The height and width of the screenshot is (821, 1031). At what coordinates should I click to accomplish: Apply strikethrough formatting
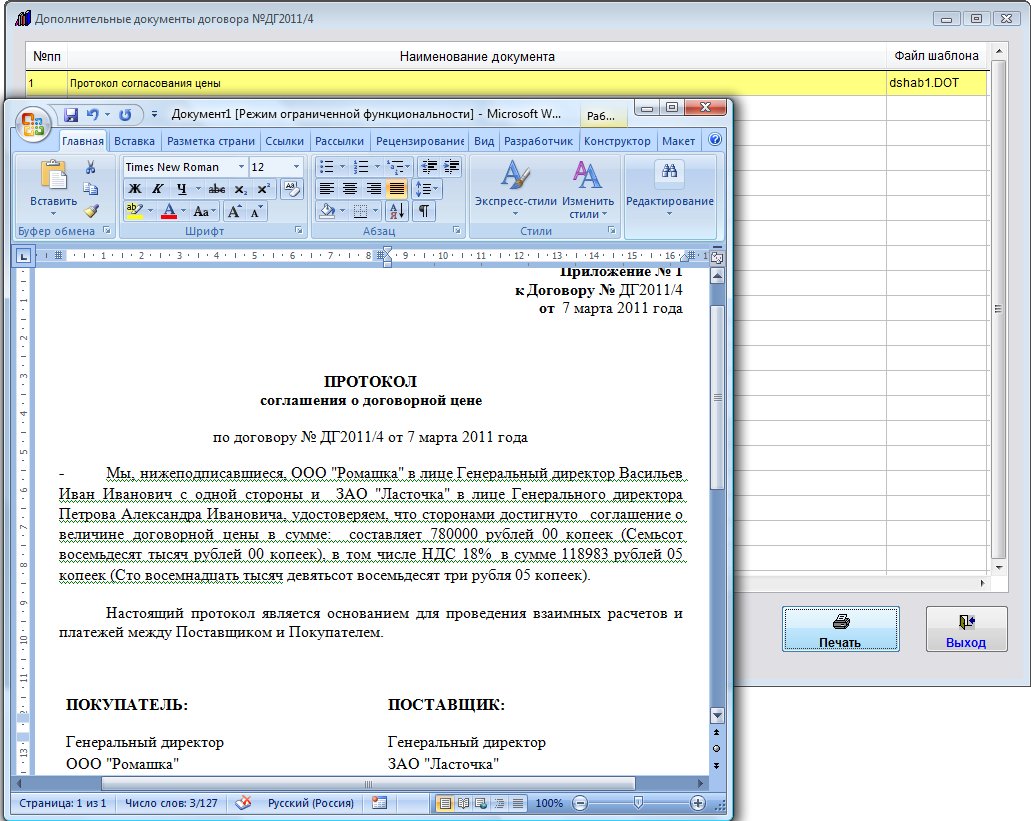tap(216, 189)
